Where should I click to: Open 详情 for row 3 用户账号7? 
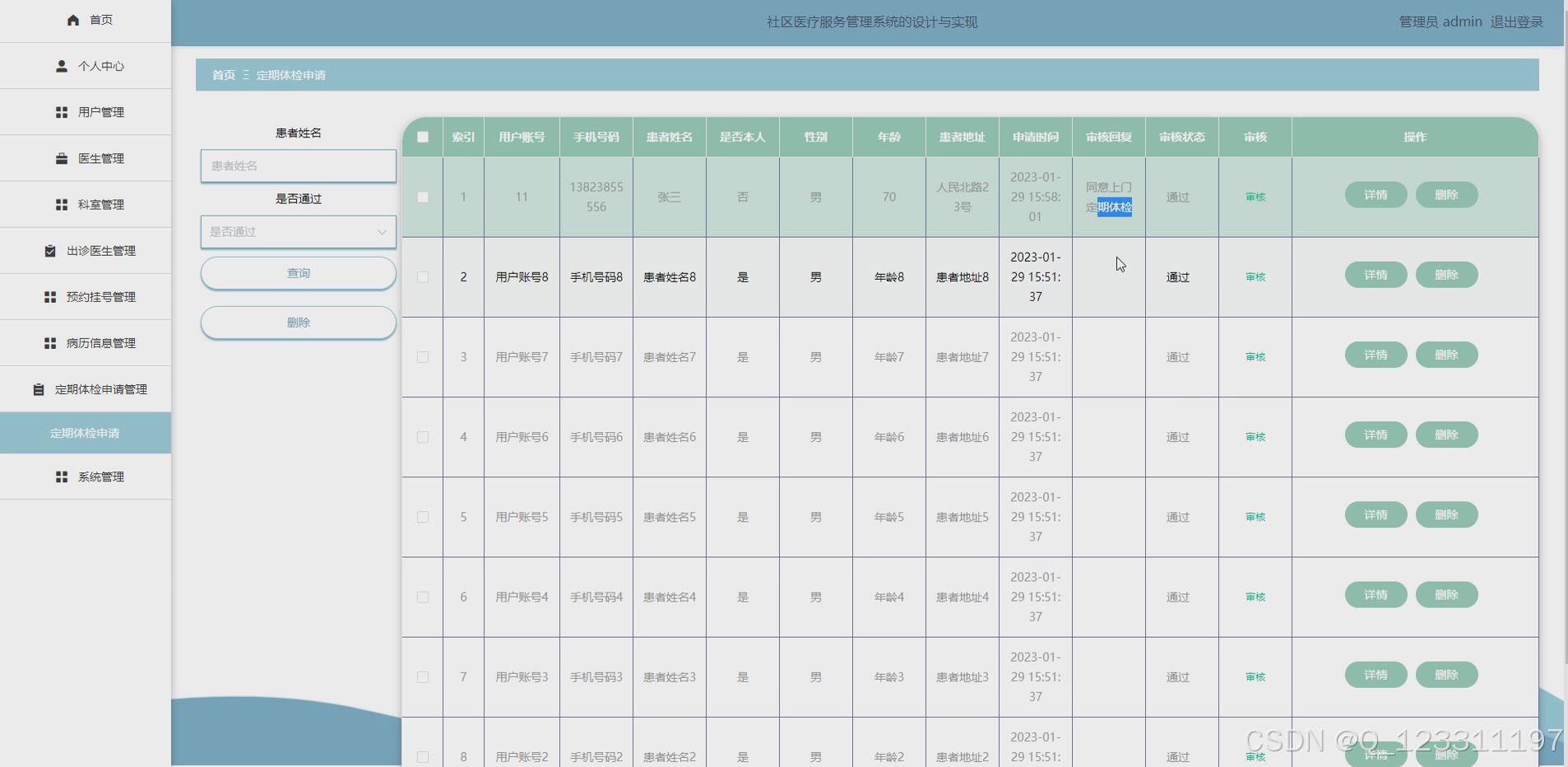click(1375, 355)
